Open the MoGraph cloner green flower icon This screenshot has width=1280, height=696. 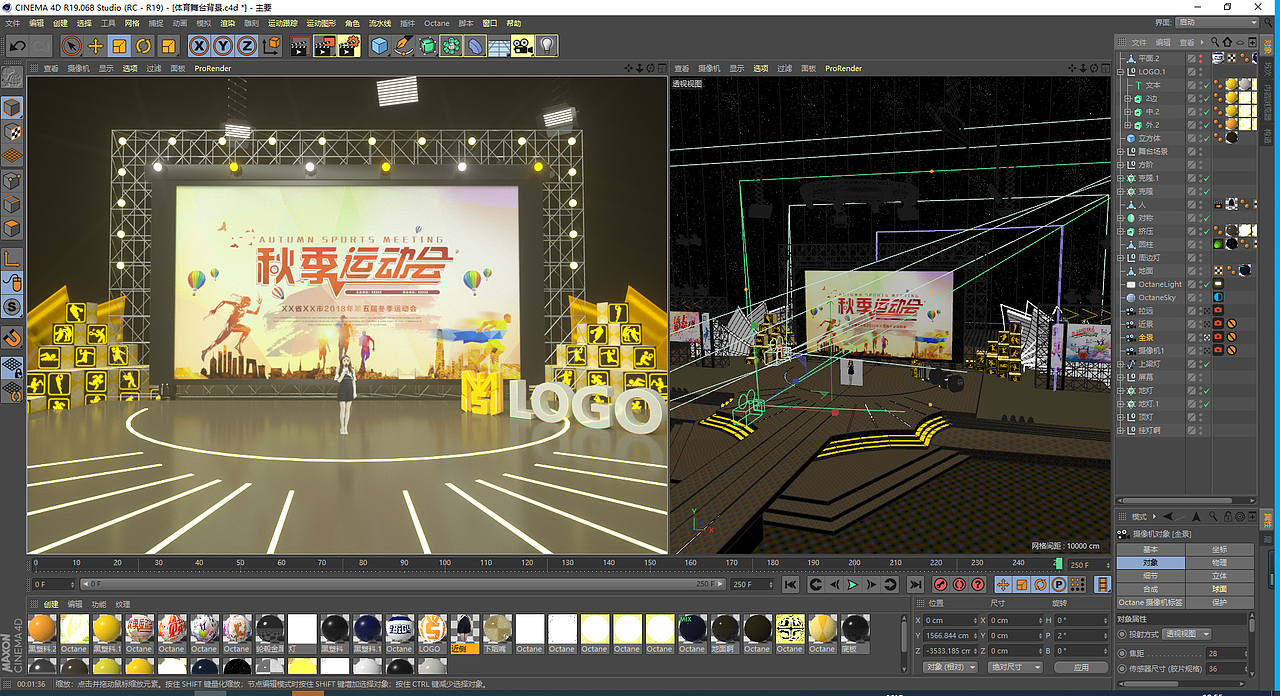452,46
